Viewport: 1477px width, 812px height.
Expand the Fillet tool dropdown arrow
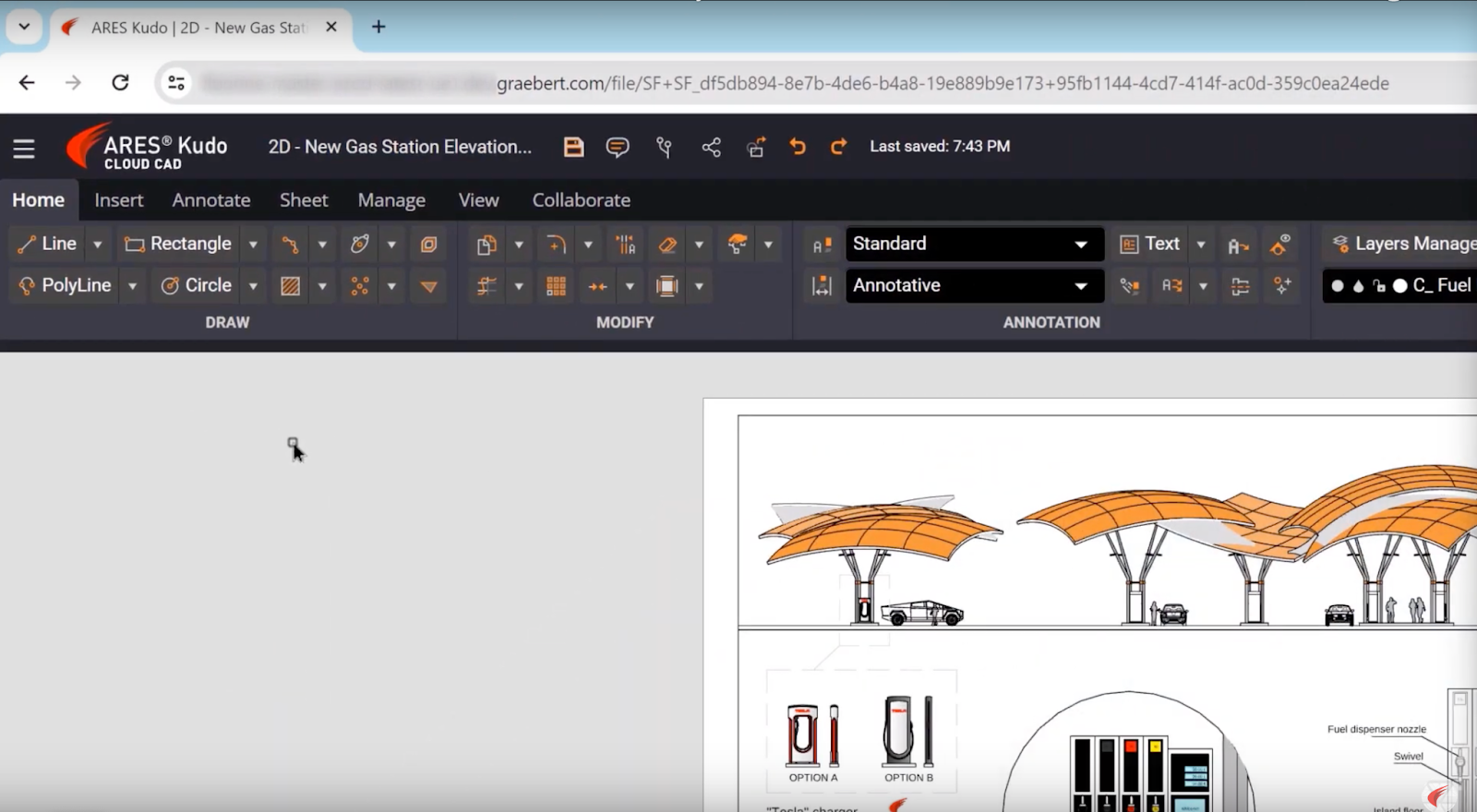click(588, 245)
